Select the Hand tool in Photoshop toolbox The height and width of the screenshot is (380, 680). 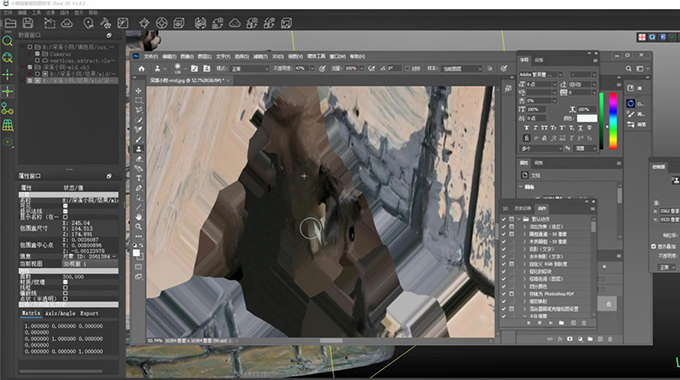pyautogui.click(x=138, y=217)
